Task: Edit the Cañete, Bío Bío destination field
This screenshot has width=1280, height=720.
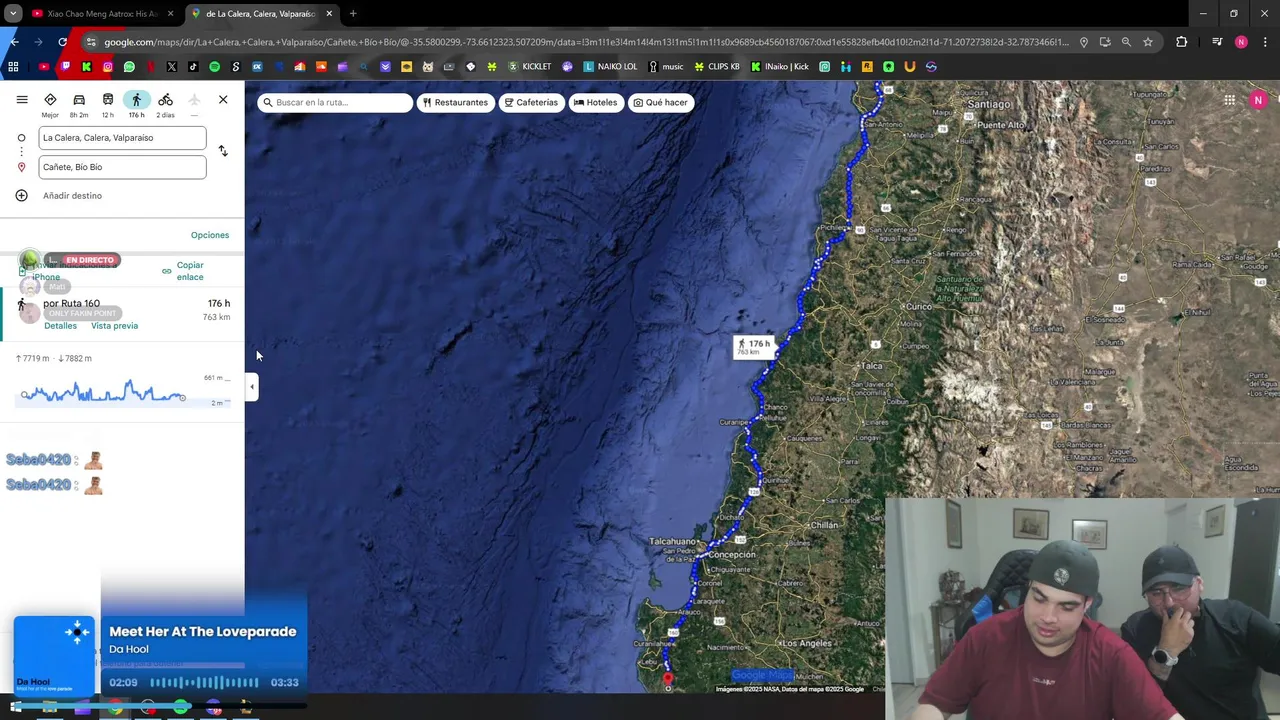Action: pos(122,167)
